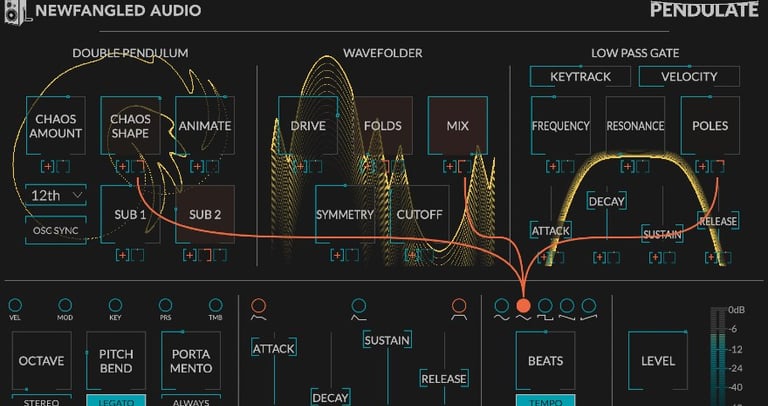This screenshot has height=406, width=768.
Task: Select the PRS modulation source circle
Action: (166, 306)
